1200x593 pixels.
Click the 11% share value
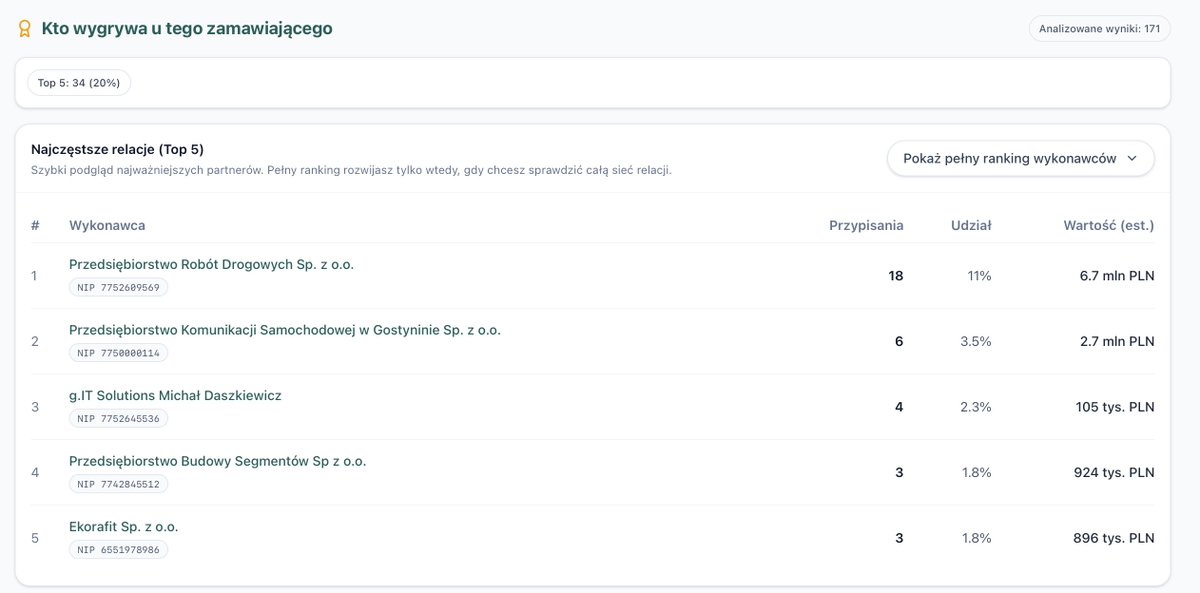[x=979, y=276]
